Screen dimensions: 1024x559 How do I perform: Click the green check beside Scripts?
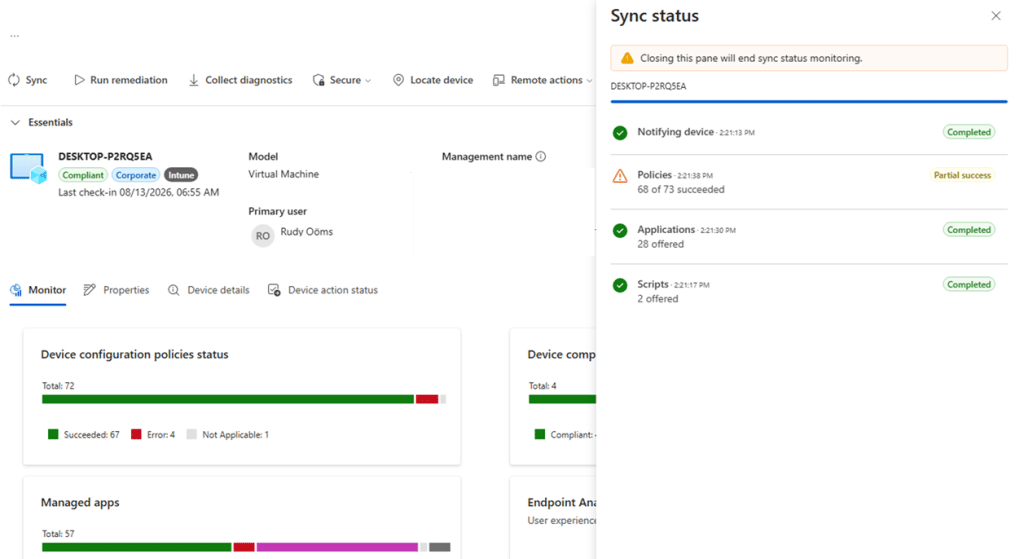point(620,285)
